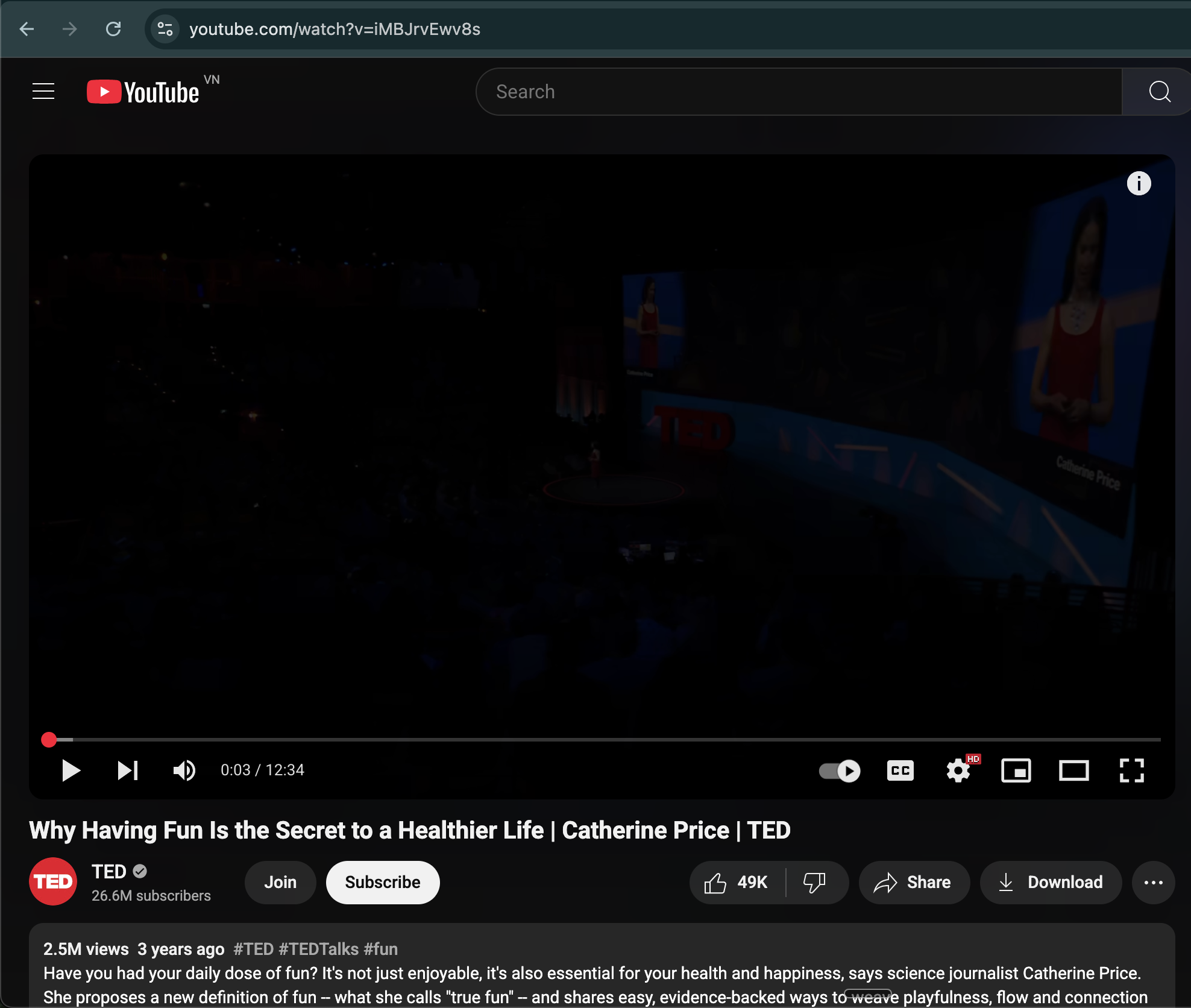Go forward to the next page
The width and height of the screenshot is (1191, 1008).
pos(70,29)
